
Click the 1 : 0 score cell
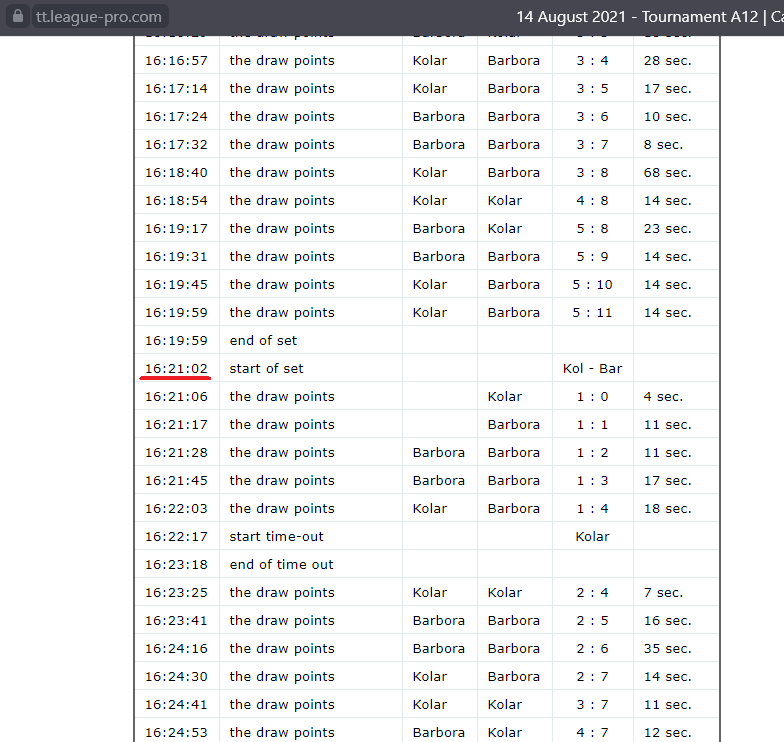click(592, 396)
